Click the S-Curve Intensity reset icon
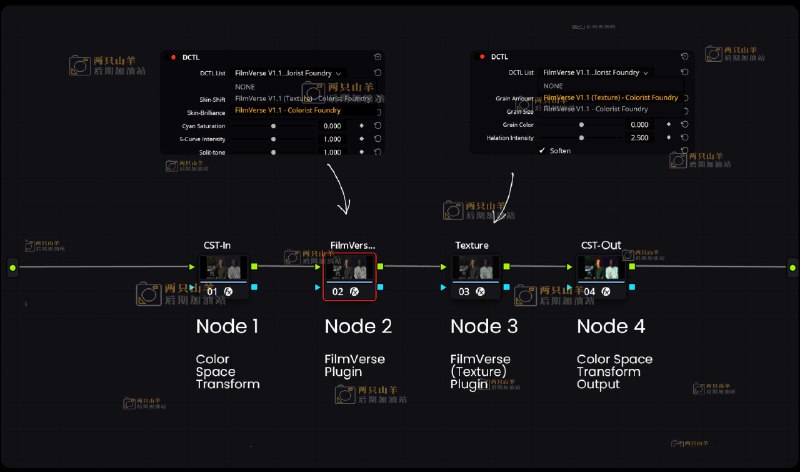This screenshot has width=800, height=472. (377, 139)
